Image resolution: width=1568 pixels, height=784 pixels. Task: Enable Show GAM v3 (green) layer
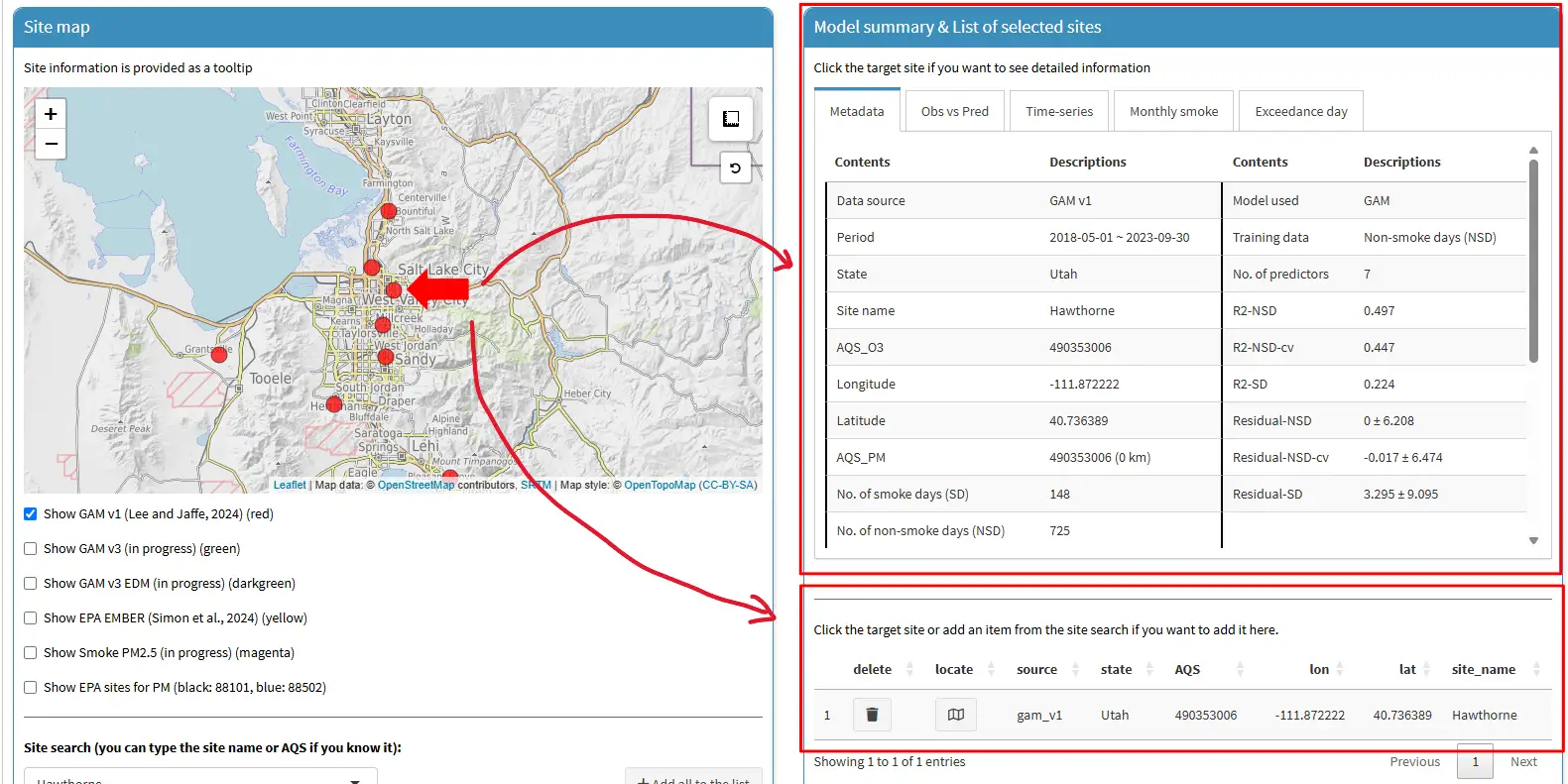(31, 549)
